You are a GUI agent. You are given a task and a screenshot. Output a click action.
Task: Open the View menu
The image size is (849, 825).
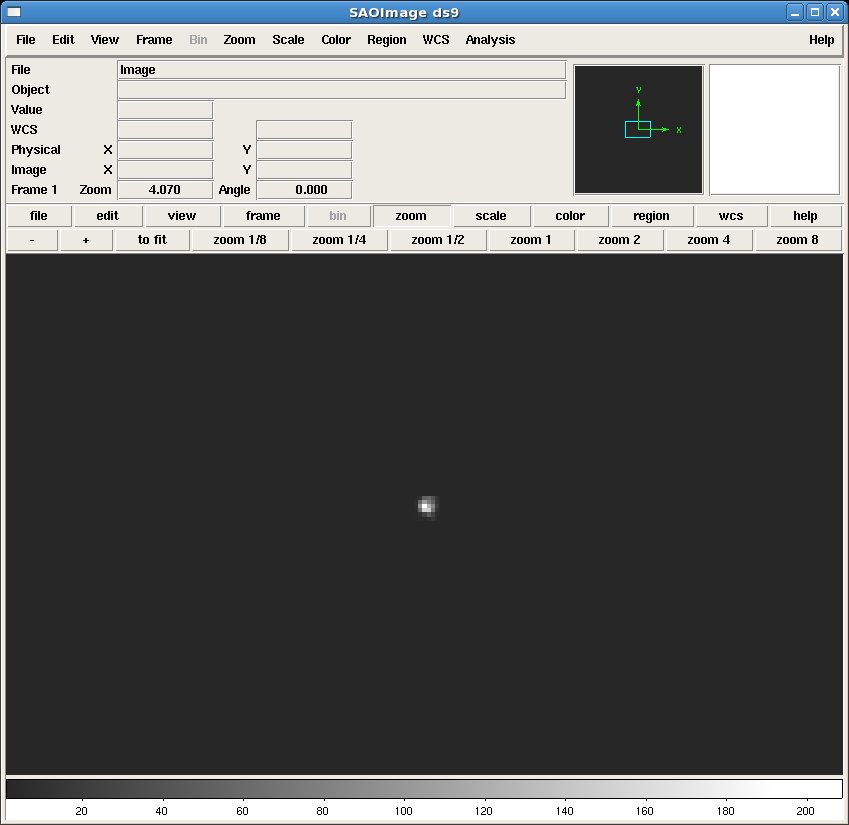point(105,40)
